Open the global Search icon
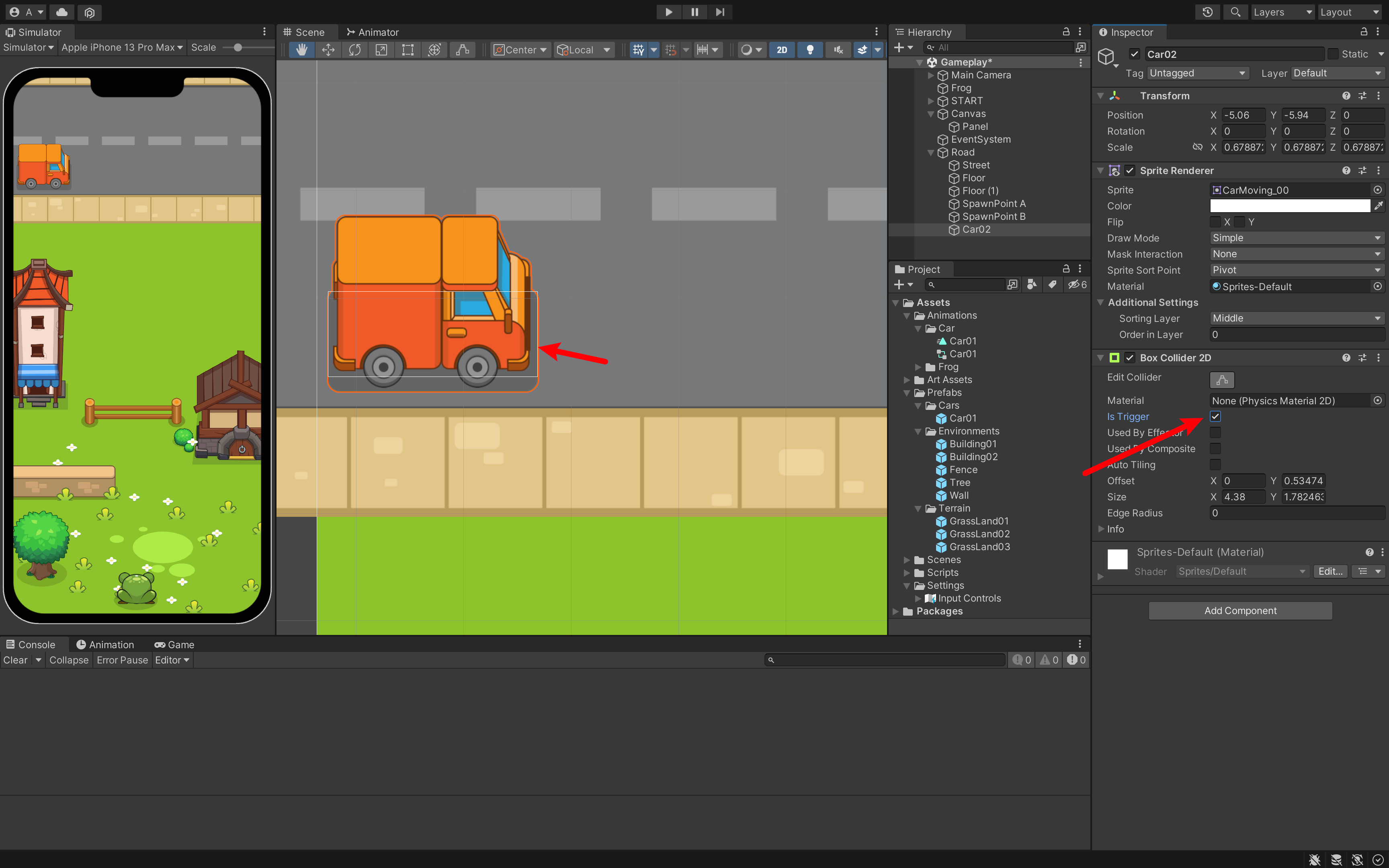1389x868 pixels. pyautogui.click(x=1235, y=12)
